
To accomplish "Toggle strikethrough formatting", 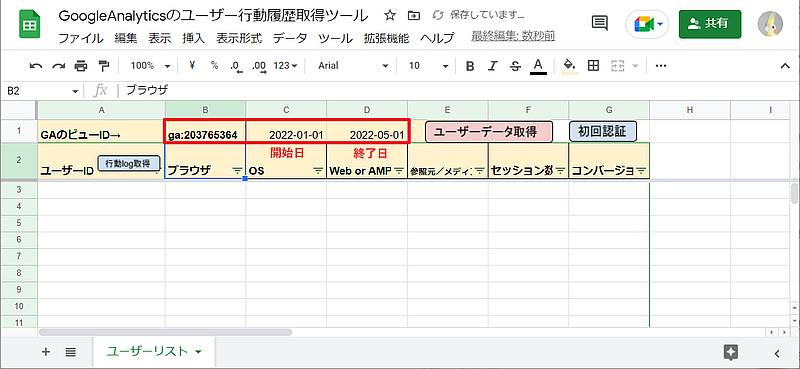I will point(515,66).
